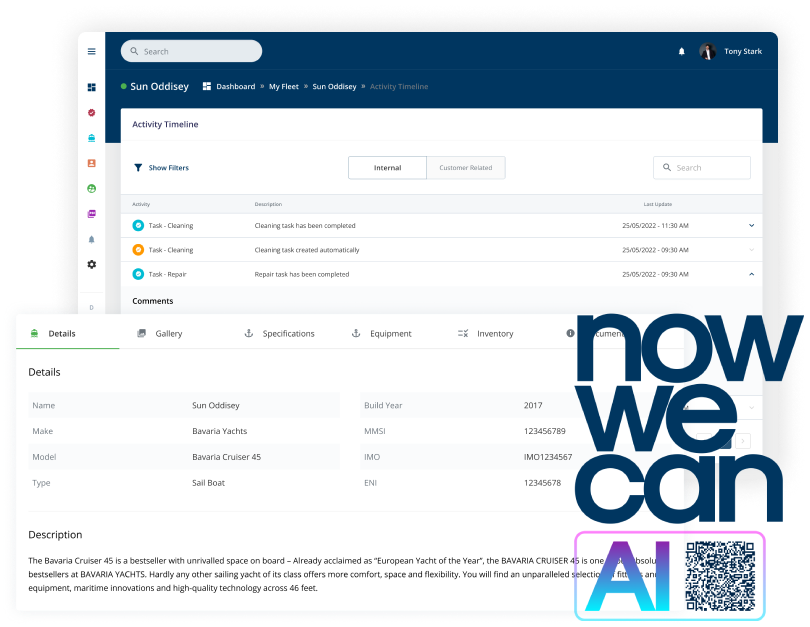810x627 pixels.
Task: Open the hamburger menu in the sidebar
Action: click(91, 51)
